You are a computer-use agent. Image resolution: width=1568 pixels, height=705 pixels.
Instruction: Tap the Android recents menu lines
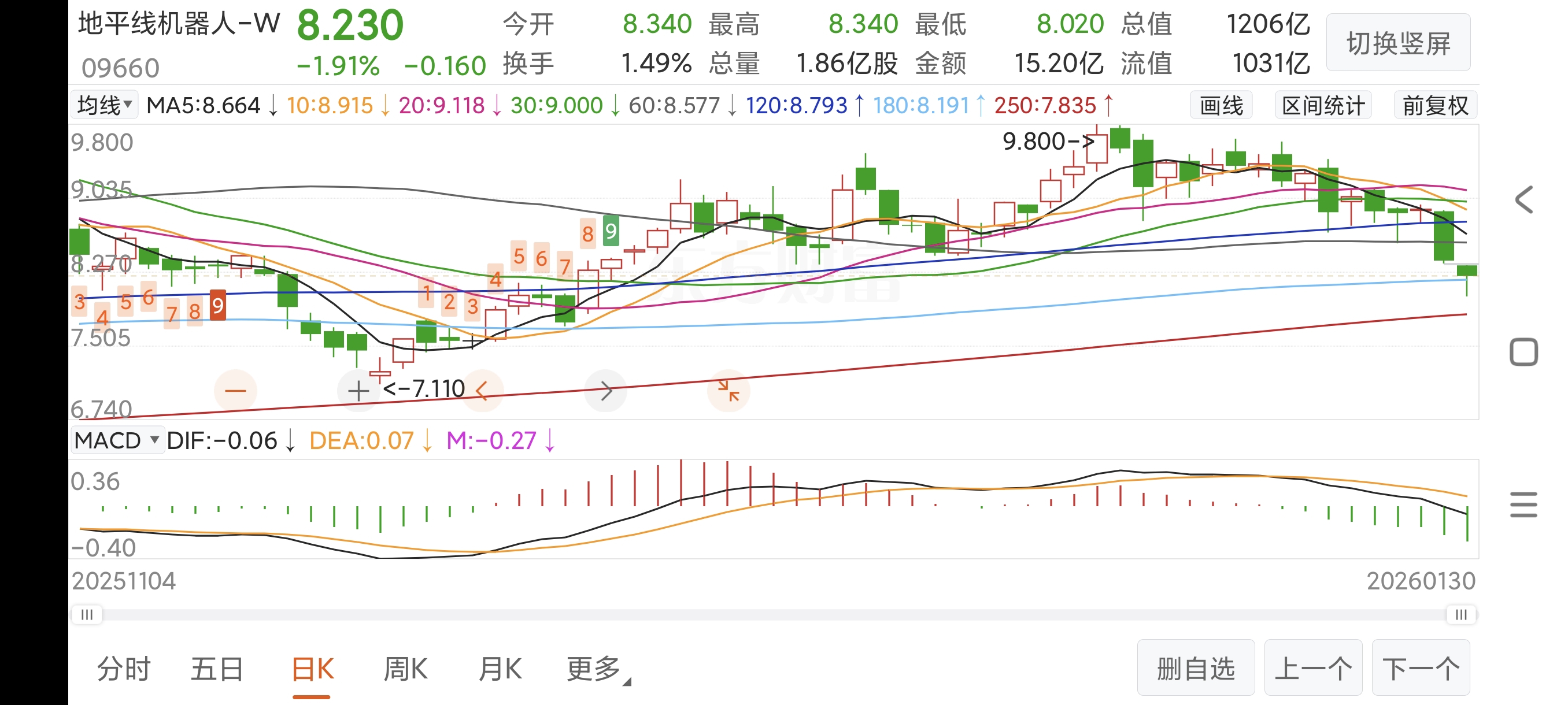pos(1523,504)
